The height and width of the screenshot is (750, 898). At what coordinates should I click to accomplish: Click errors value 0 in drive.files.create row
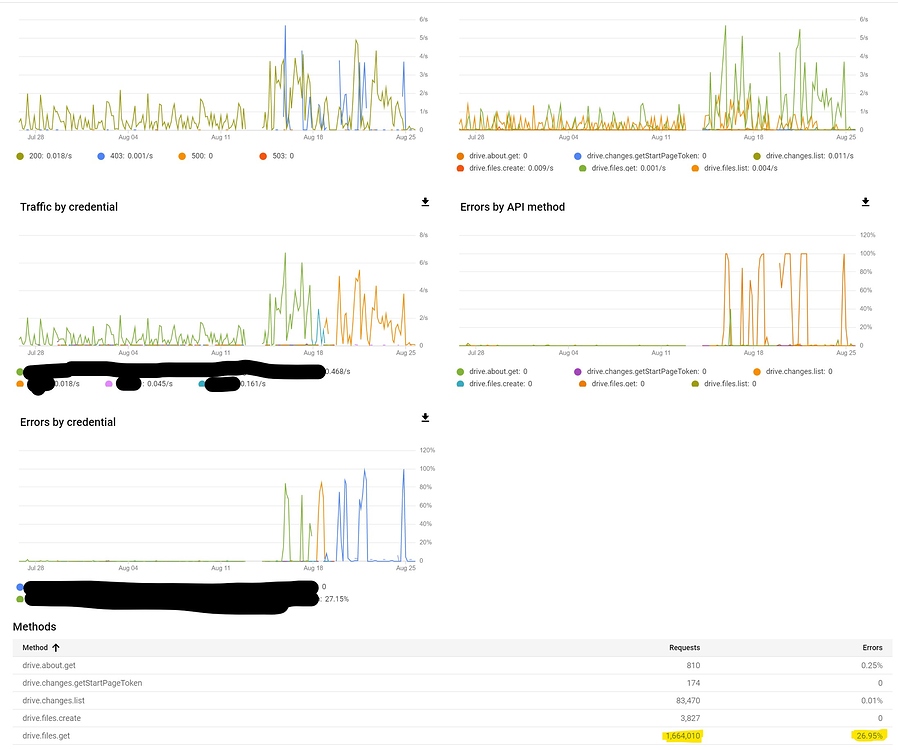coord(880,719)
